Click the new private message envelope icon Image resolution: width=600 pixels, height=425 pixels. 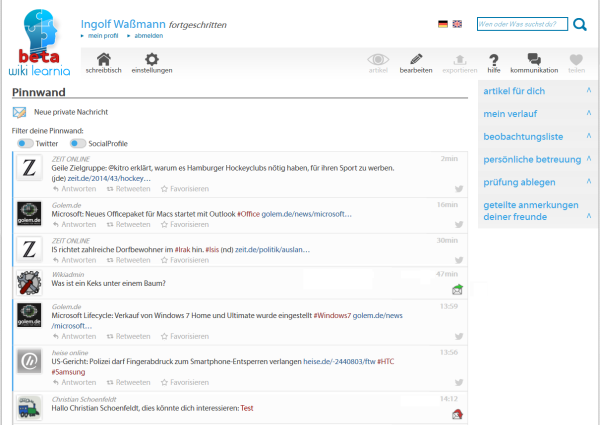19,112
